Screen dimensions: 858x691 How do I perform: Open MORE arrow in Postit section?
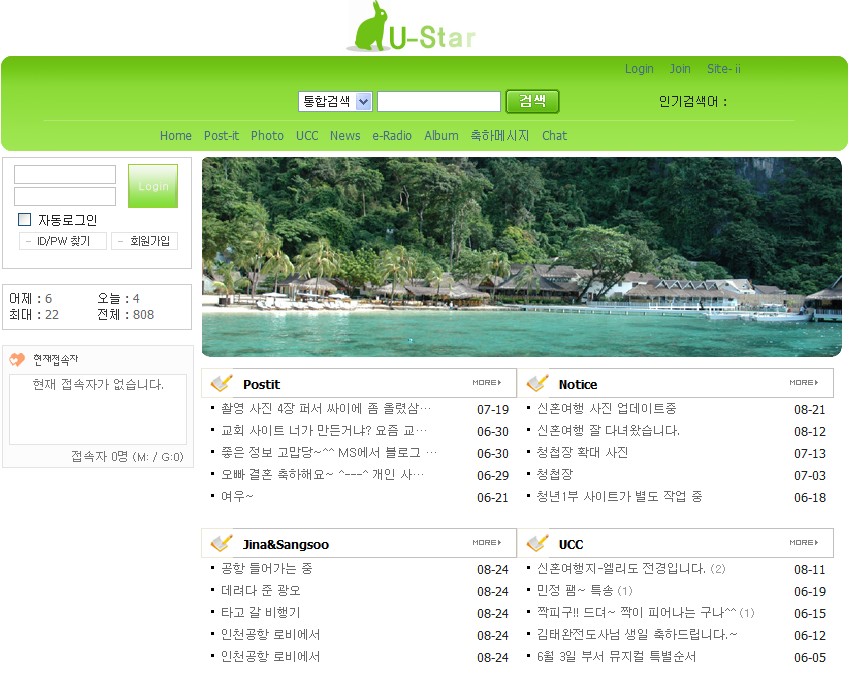click(x=486, y=382)
